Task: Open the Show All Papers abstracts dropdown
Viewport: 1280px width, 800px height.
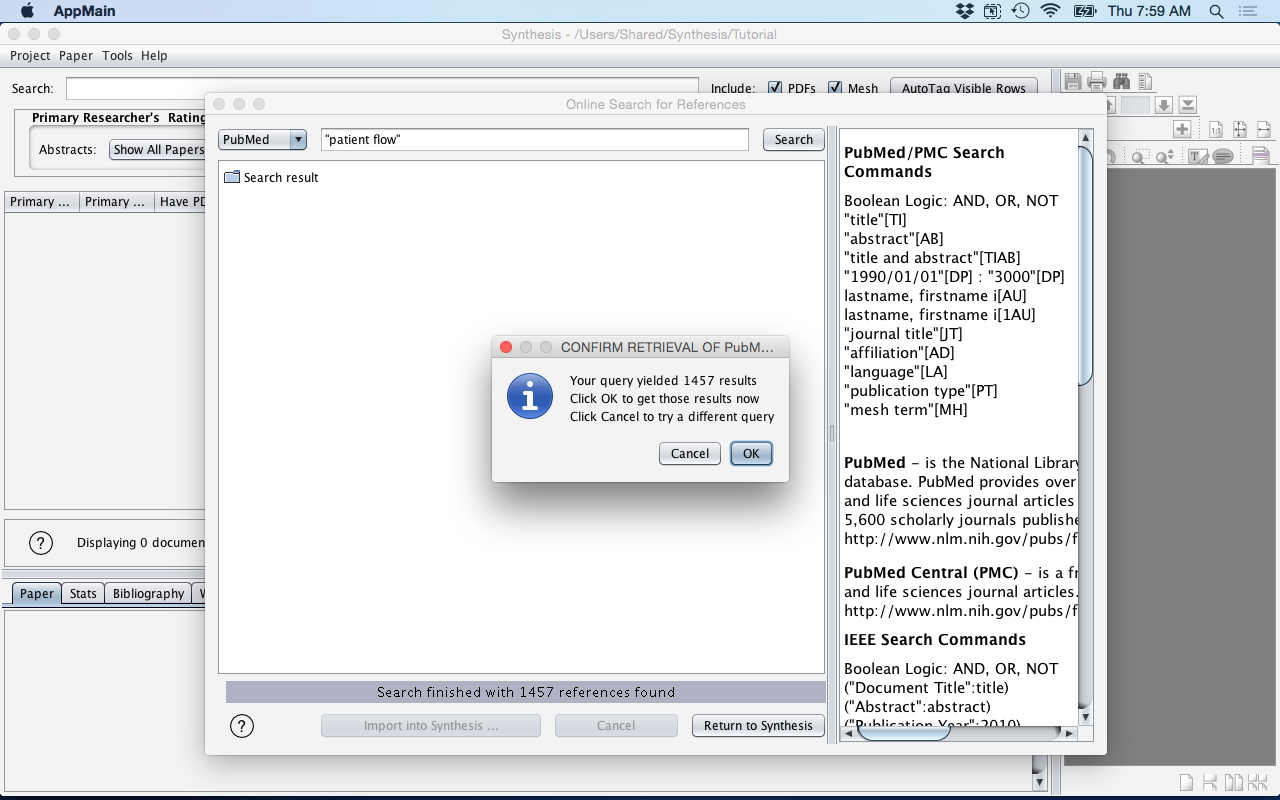Action: (158, 150)
